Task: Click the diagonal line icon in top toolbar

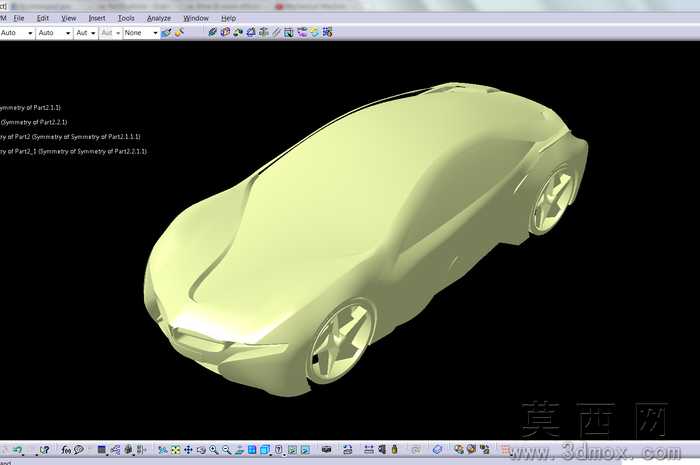Action: (x=276, y=32)
